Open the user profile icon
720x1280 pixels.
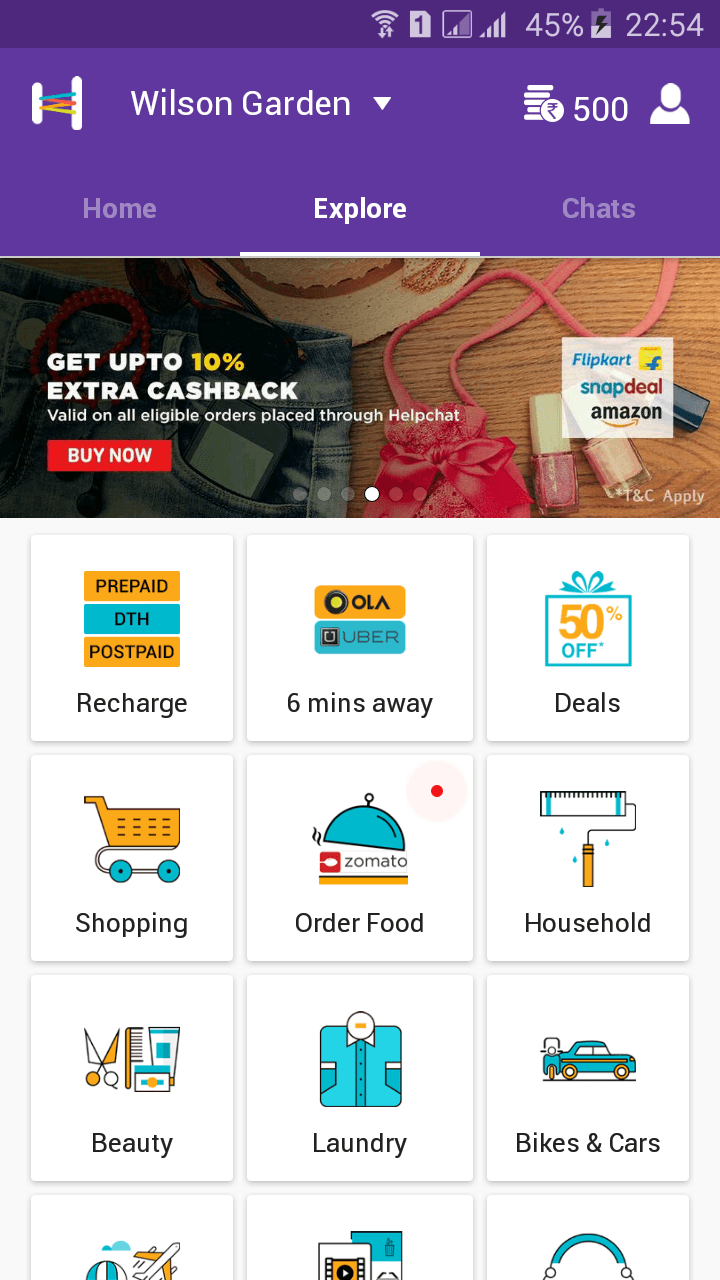pos(670,105)
